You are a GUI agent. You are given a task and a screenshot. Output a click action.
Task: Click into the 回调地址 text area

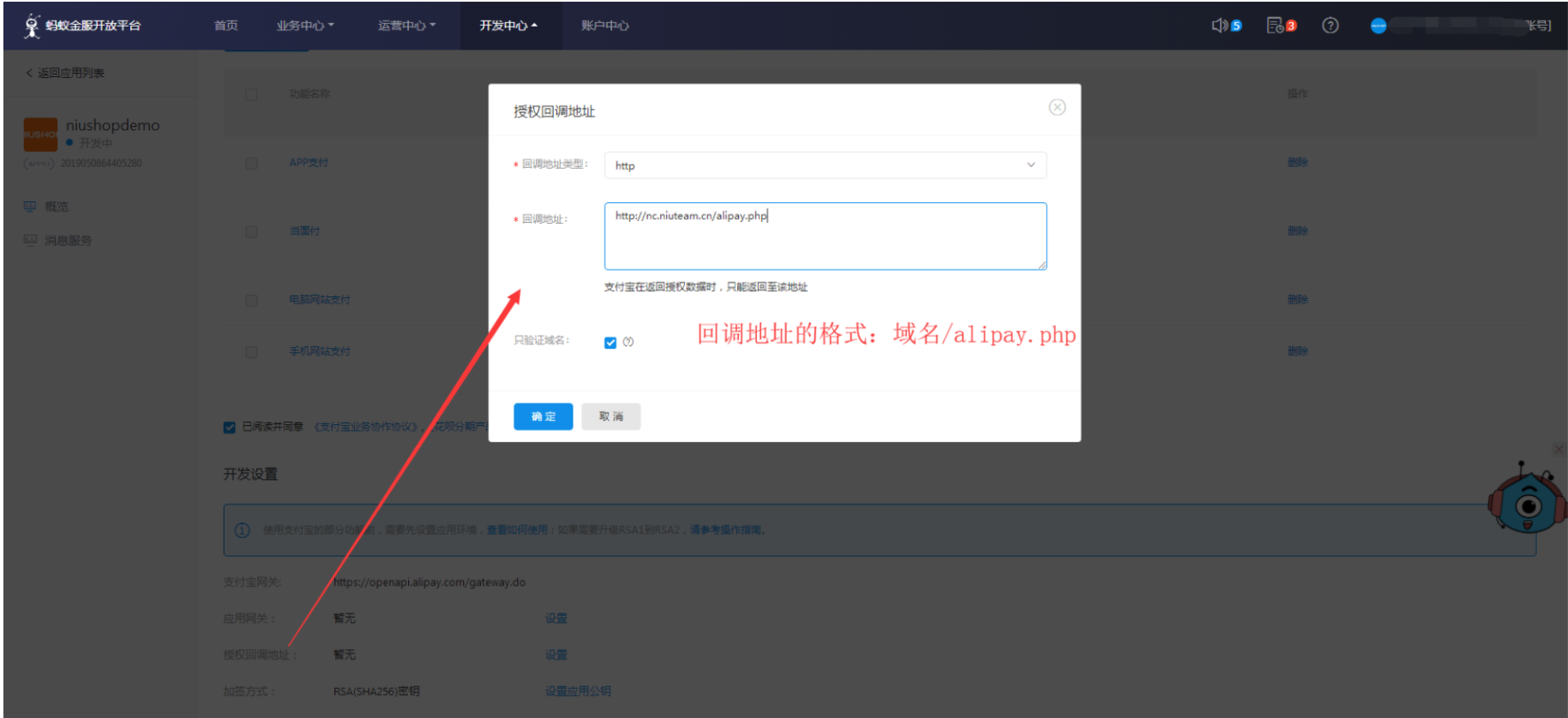[825, 236]
